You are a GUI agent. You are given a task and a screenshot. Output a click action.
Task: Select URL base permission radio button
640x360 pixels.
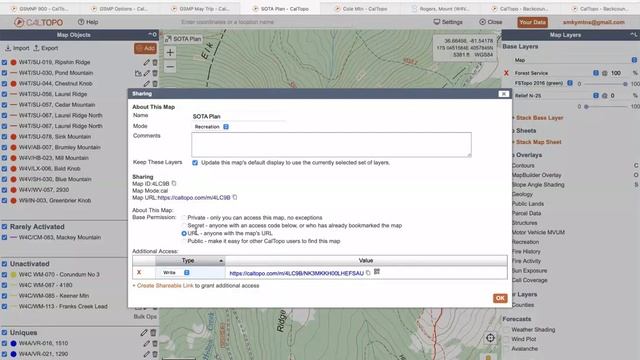[x=184, y=233]
